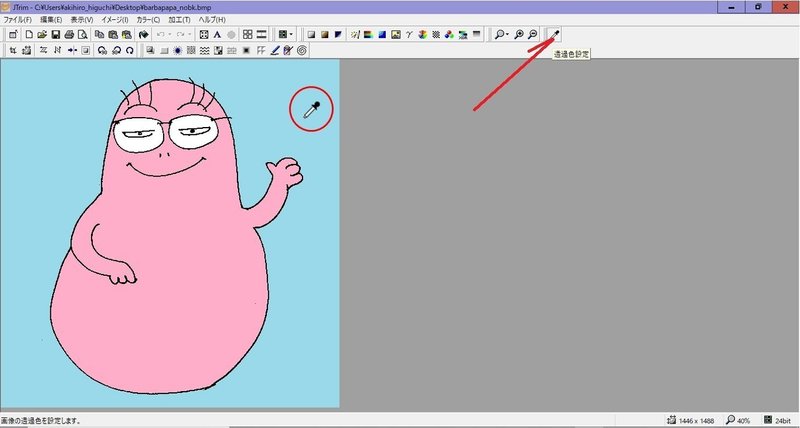The image size is (800, 428).
Task: Open the 編集(E) menu
Action: [x=51, y=20]
